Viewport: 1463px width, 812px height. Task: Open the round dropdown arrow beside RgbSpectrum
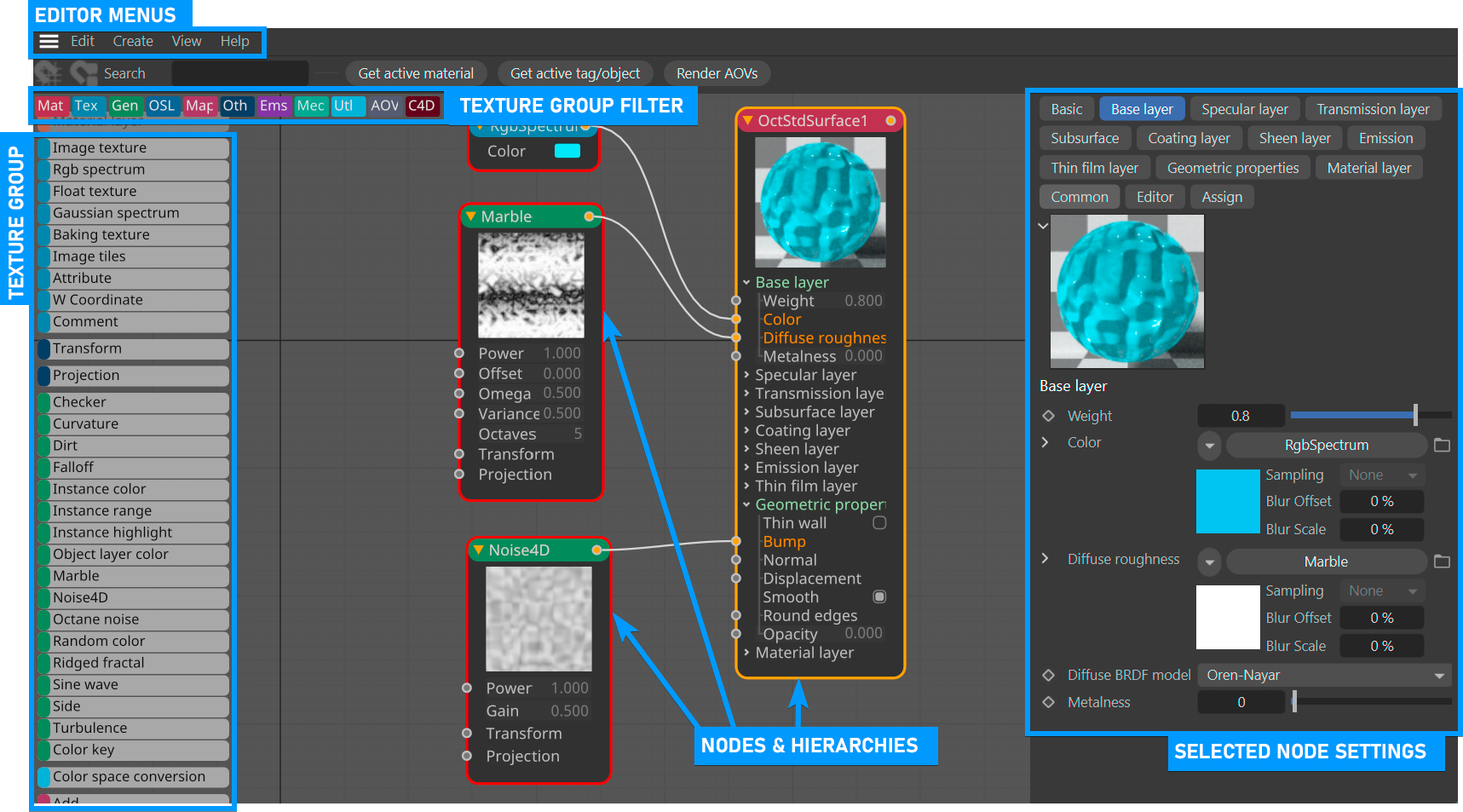tap(1209, 445)
